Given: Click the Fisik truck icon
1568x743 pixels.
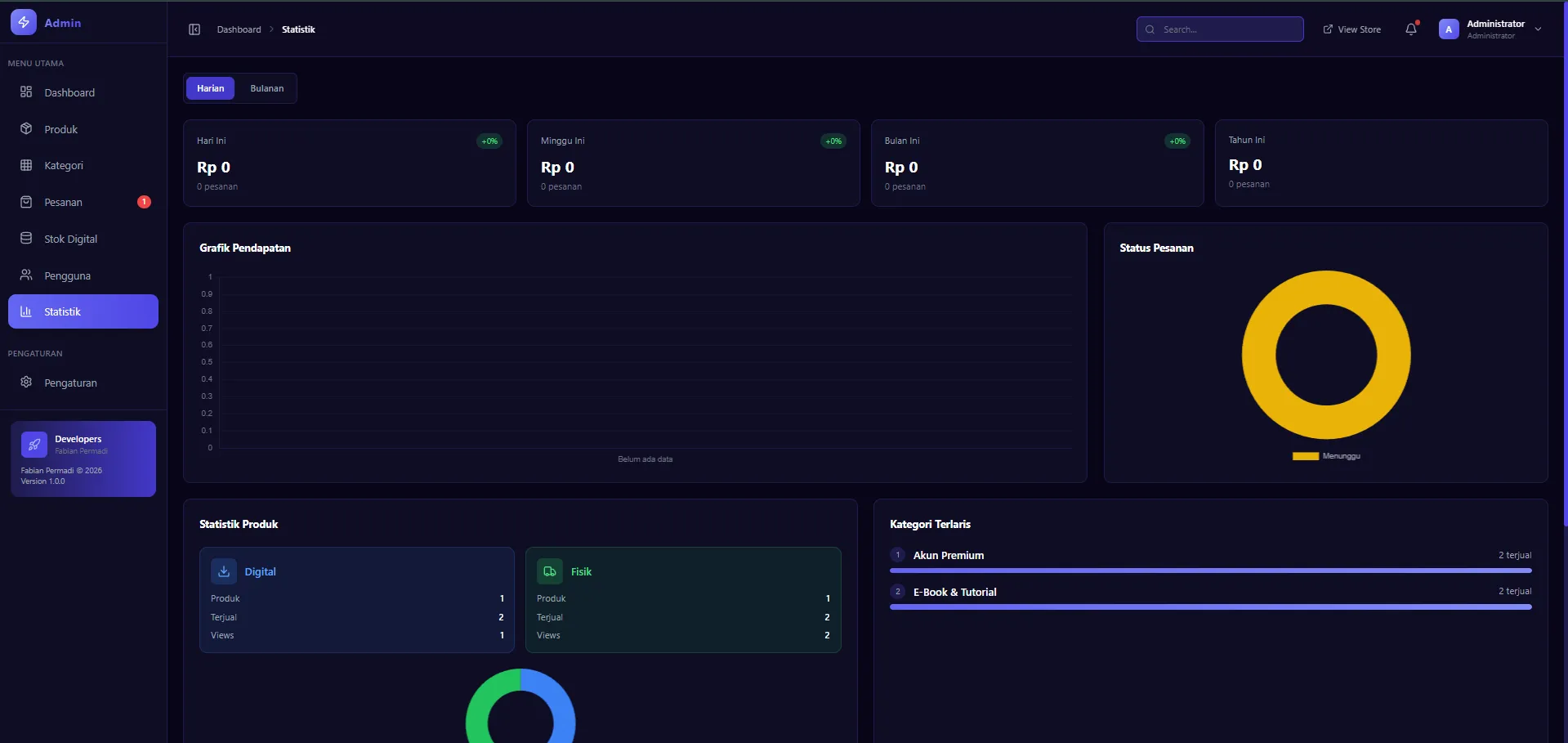Looking at the screenshot, I should click(550, 571).
